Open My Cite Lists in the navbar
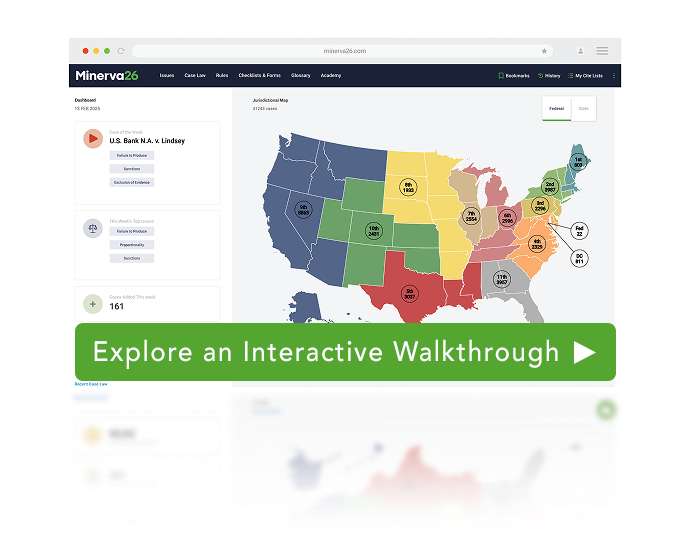691x545 pixels. 586,76
